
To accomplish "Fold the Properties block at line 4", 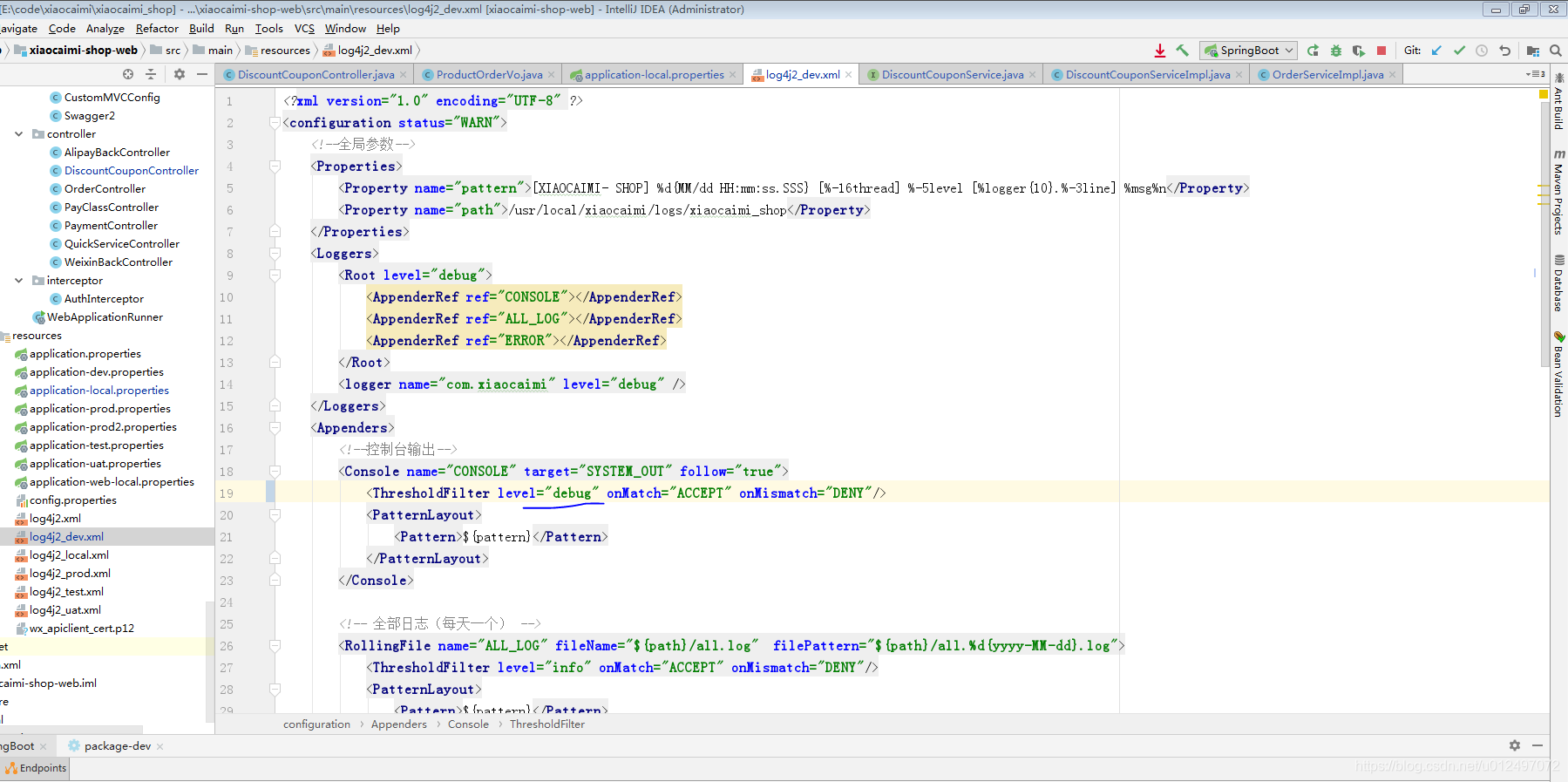I will 275,167.
